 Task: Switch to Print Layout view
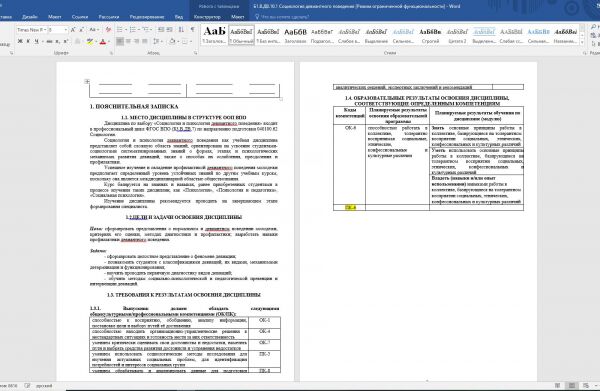point(572,385)
